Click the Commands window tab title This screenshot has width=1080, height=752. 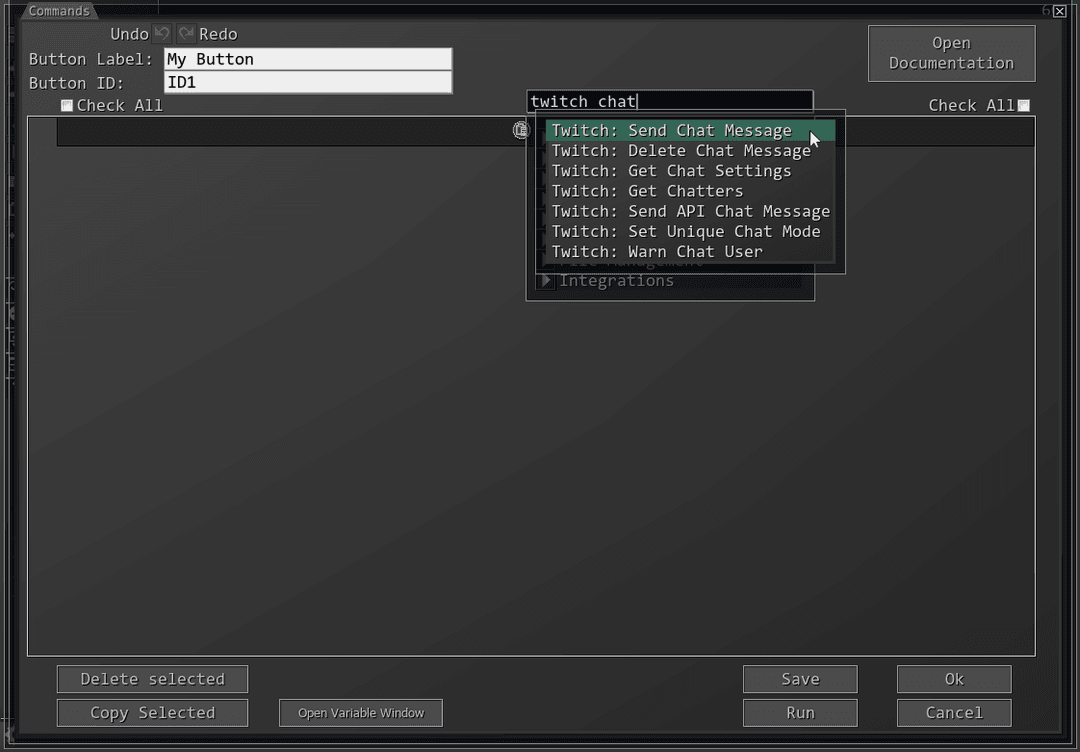coord(59,11)
